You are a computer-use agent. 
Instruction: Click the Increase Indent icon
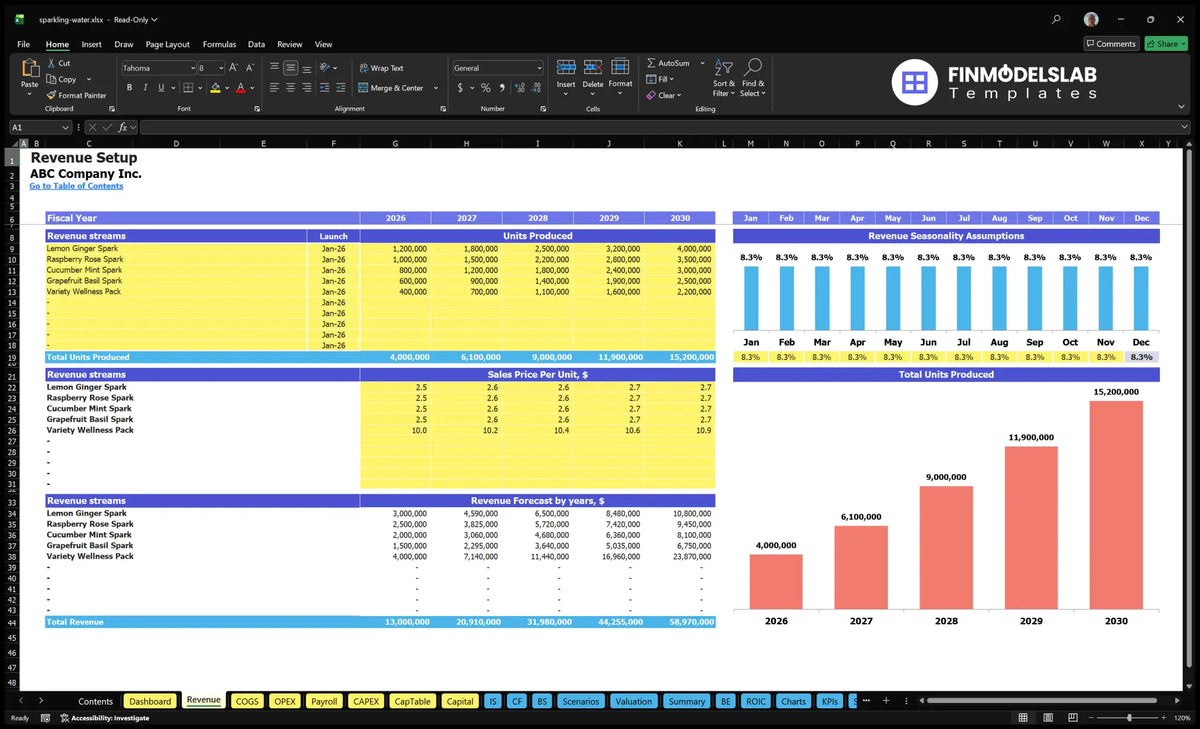tap(342, 88)
